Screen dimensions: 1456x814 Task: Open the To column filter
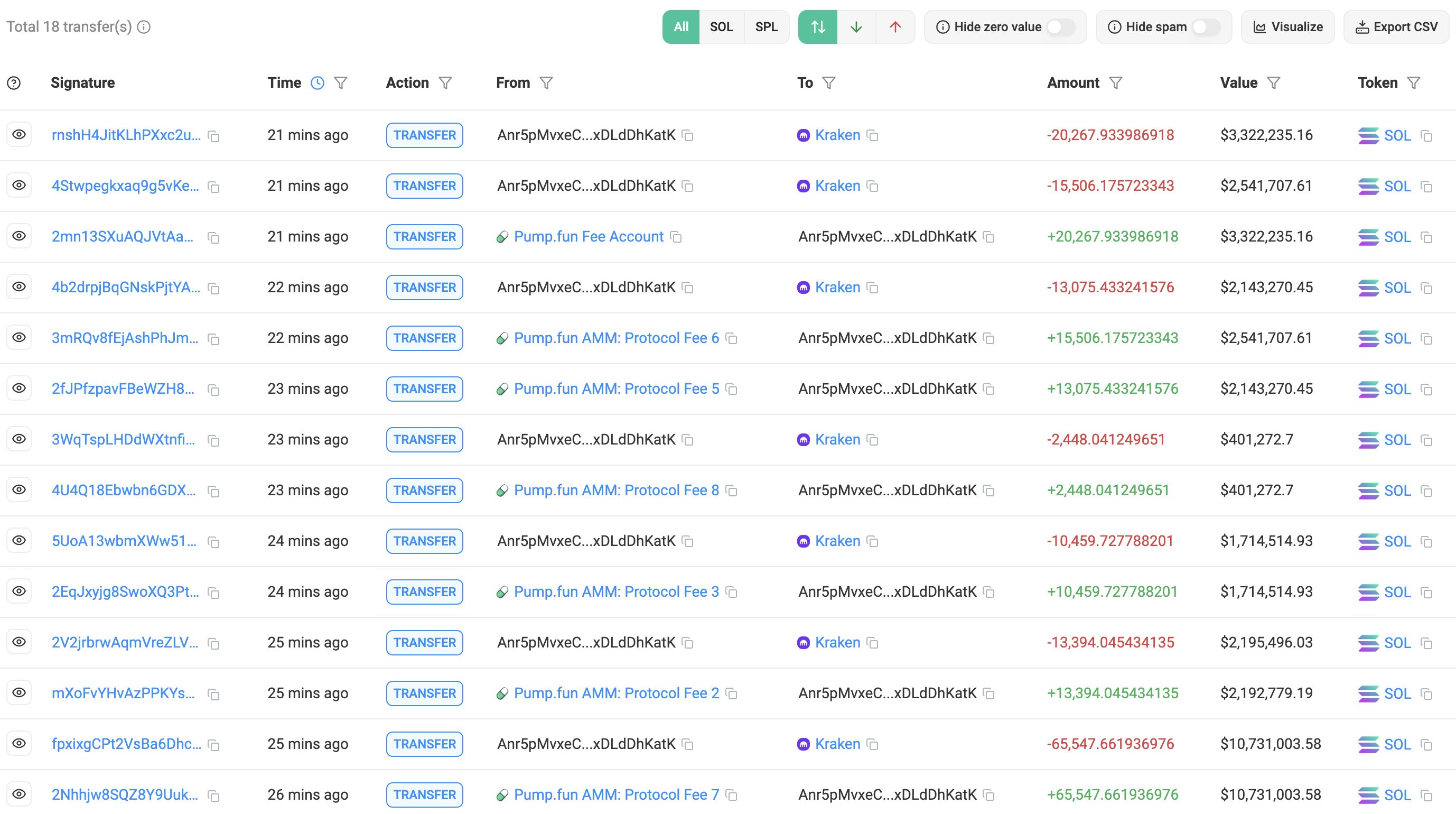click(x=828, y=83)
